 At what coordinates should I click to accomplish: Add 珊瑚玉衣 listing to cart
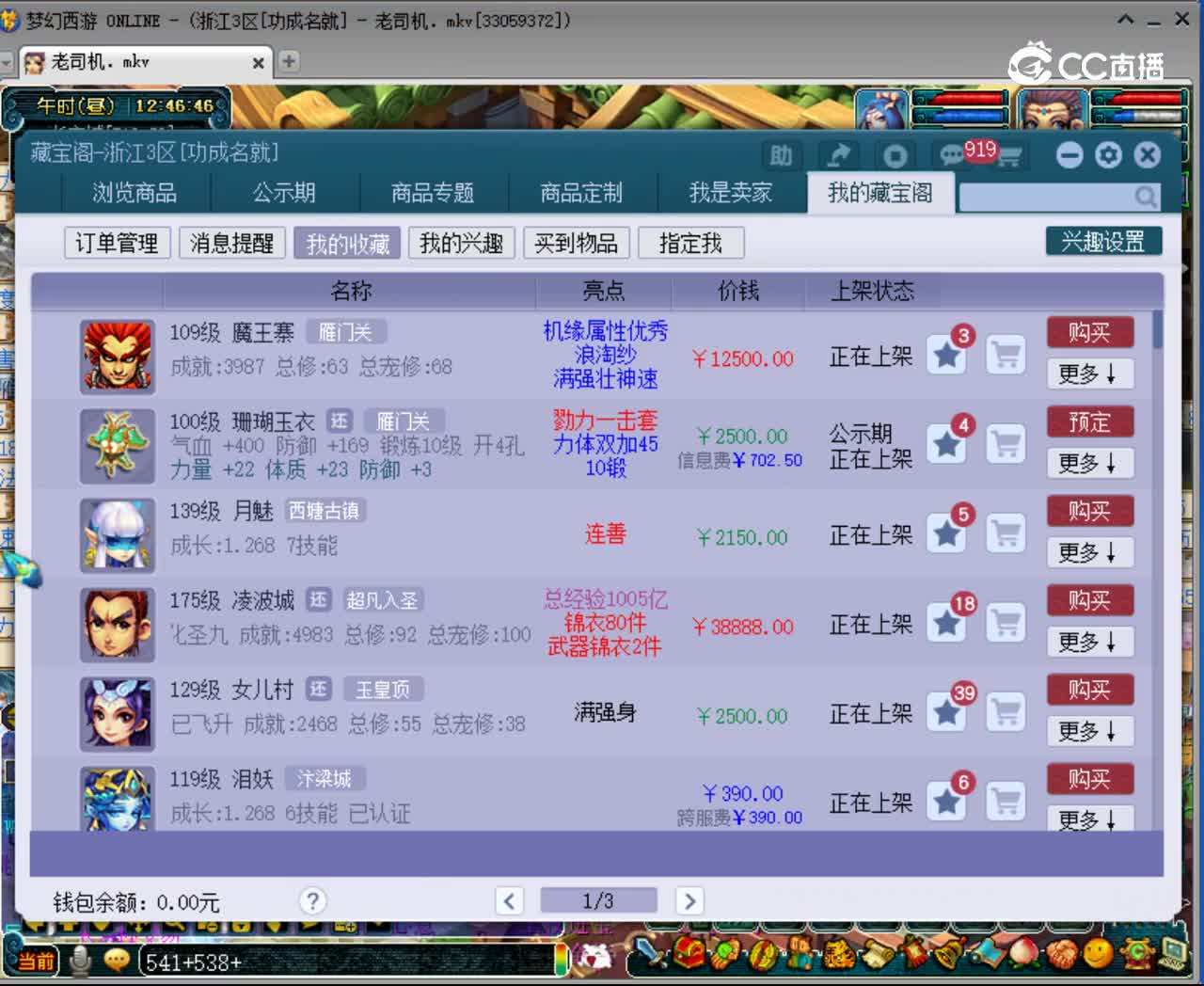(x=1006, y=444)
